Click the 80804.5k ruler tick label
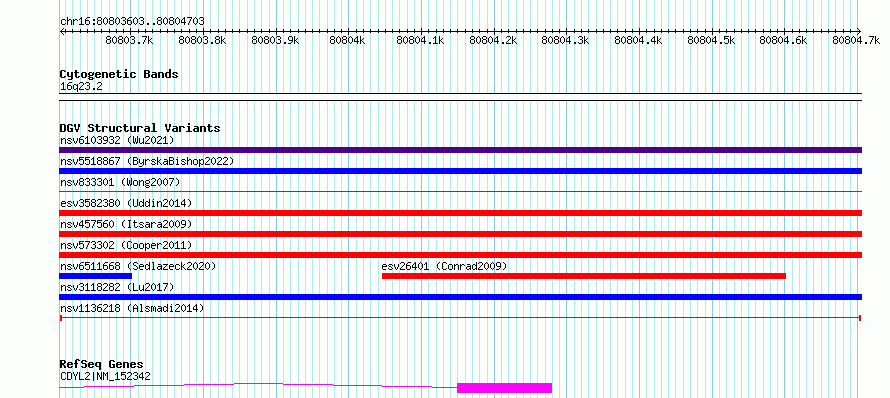Screen dimensions: 890x398 point(711,40)
